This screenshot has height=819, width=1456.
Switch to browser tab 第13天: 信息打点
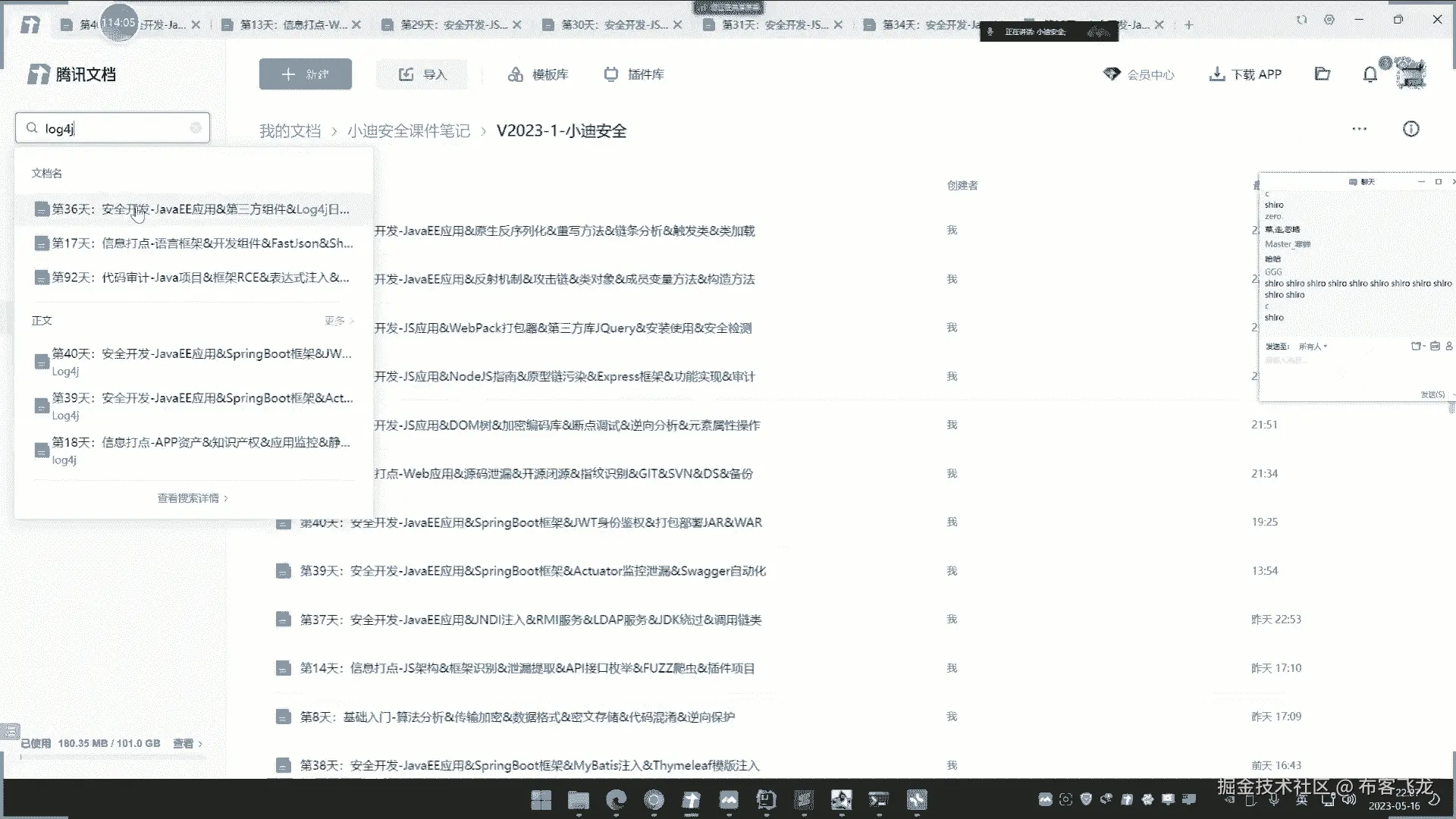point(293,25)
